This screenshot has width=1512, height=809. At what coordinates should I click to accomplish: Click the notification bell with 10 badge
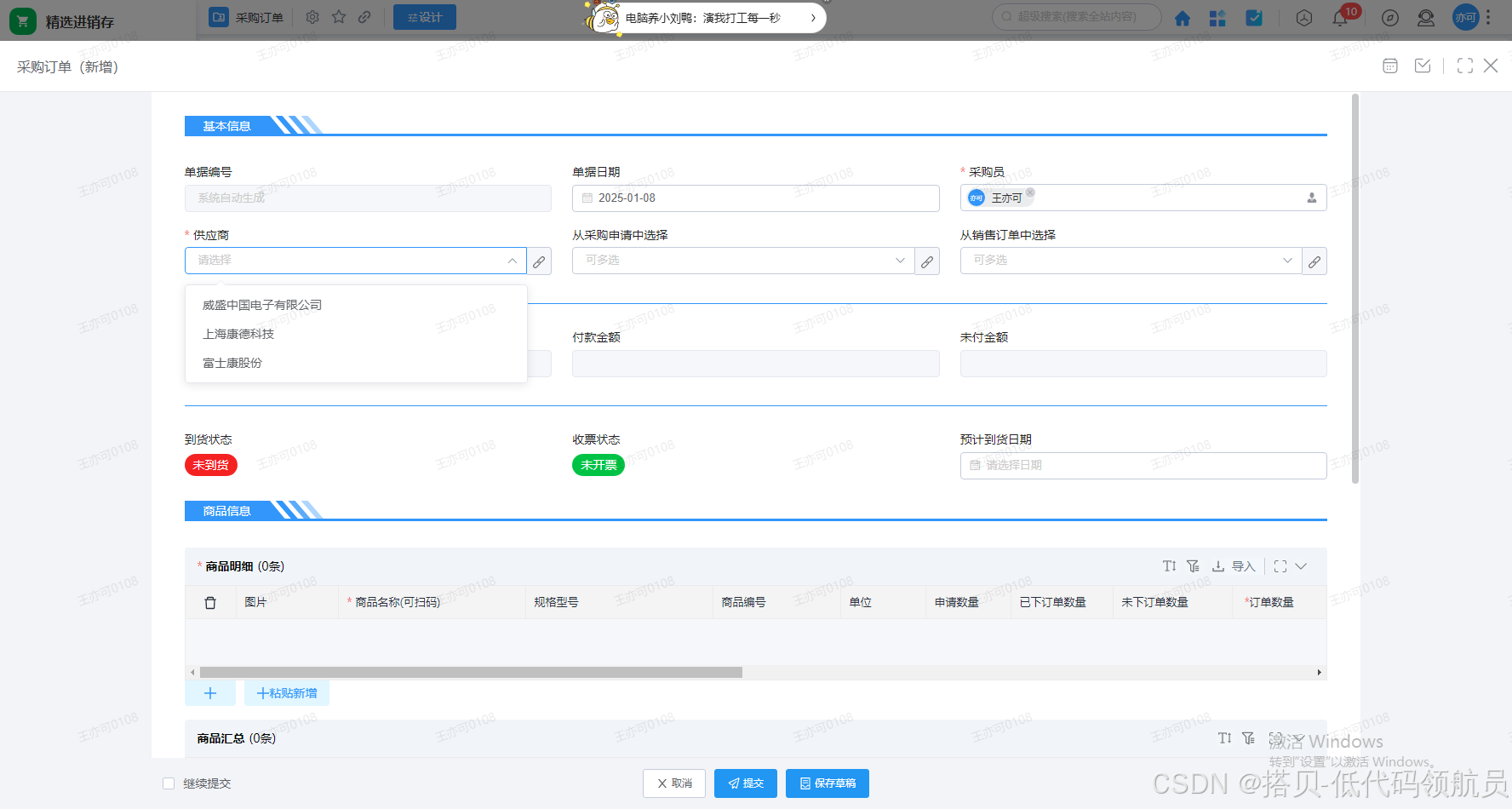[x=1339, y=17]
